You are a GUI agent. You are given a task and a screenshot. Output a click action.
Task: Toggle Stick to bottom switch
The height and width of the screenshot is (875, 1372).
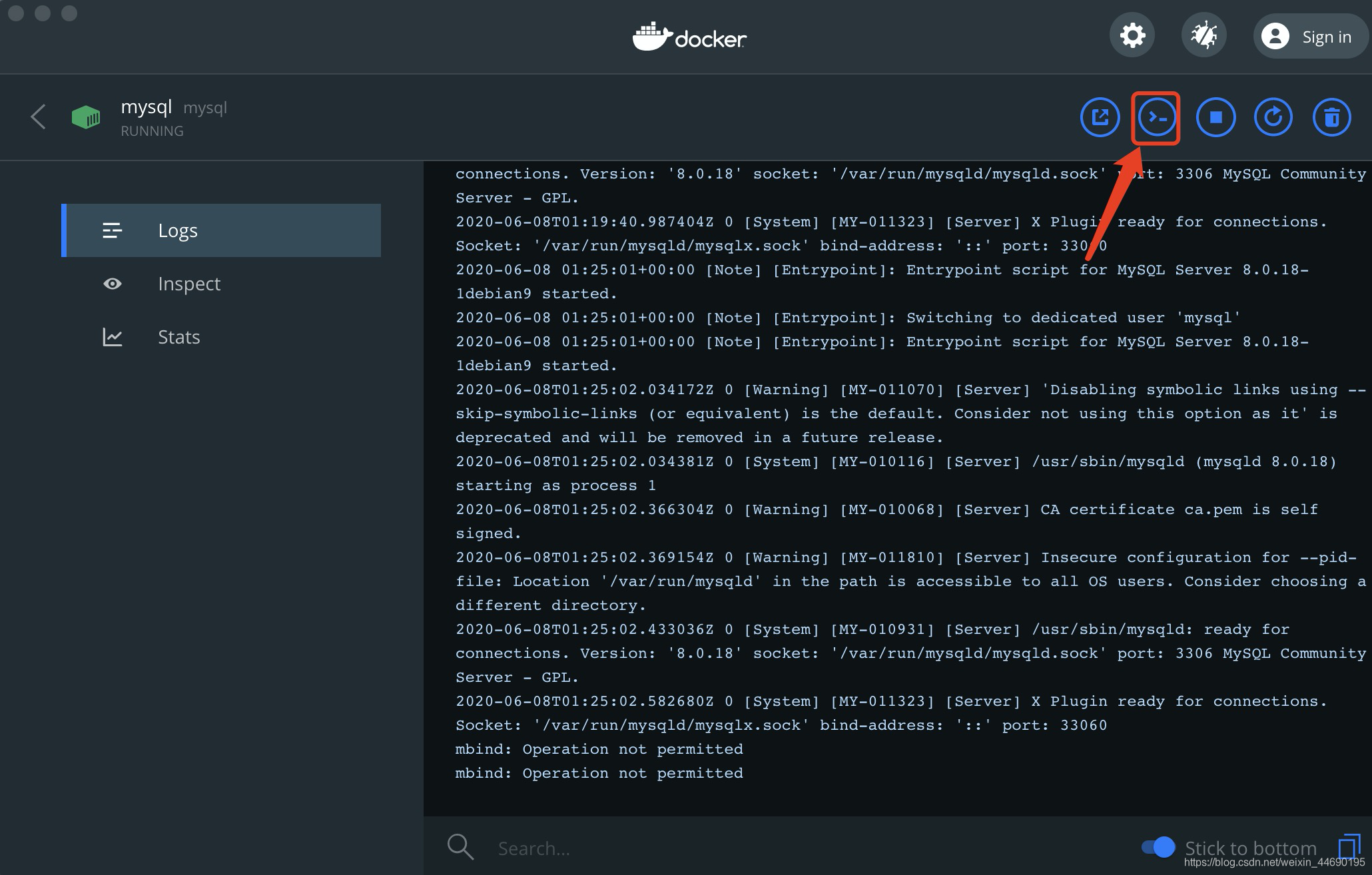coord(1158,847)
